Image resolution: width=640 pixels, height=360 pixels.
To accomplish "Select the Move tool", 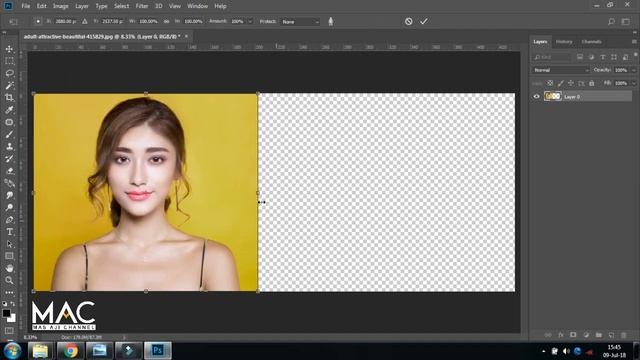I will pos(9,49).
